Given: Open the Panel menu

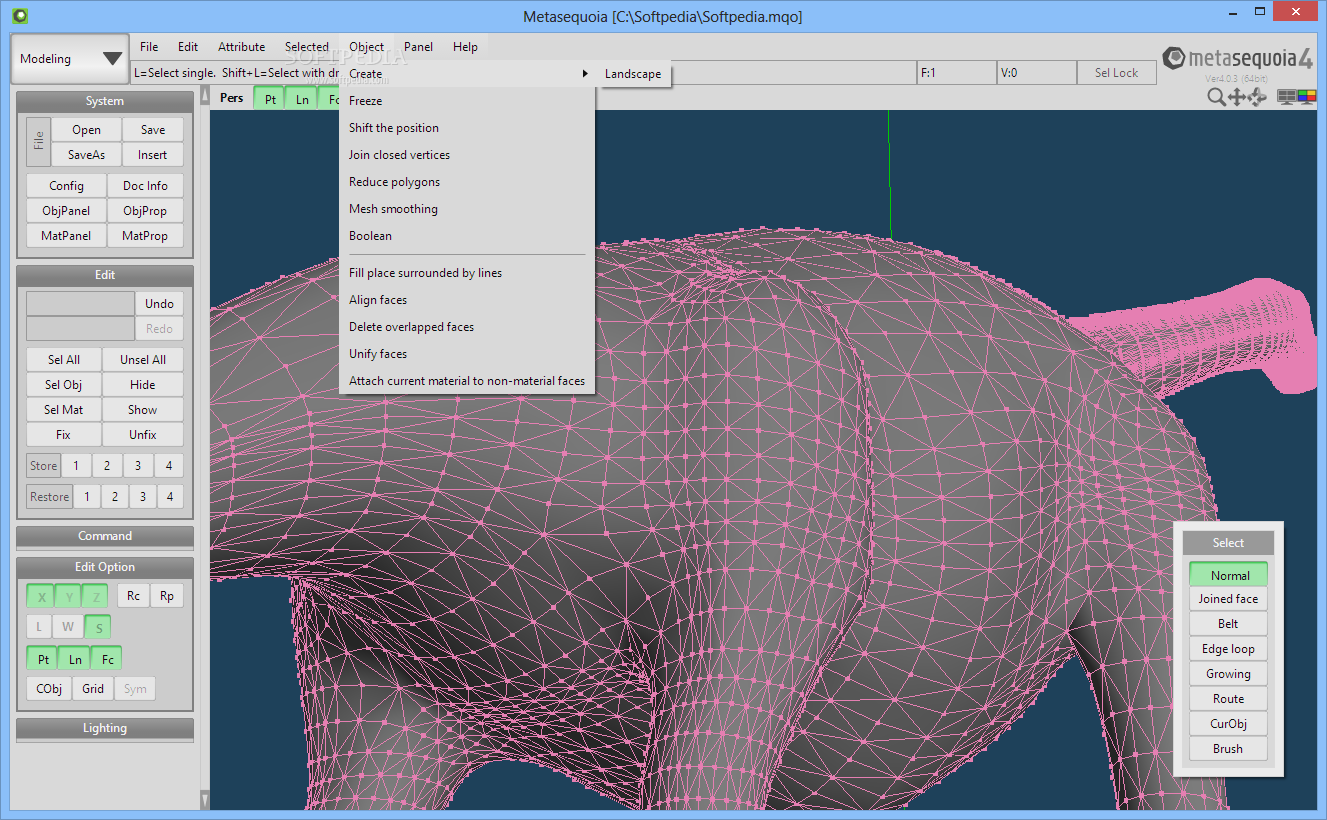Looking at the screenshot, I should pos(419,47).
